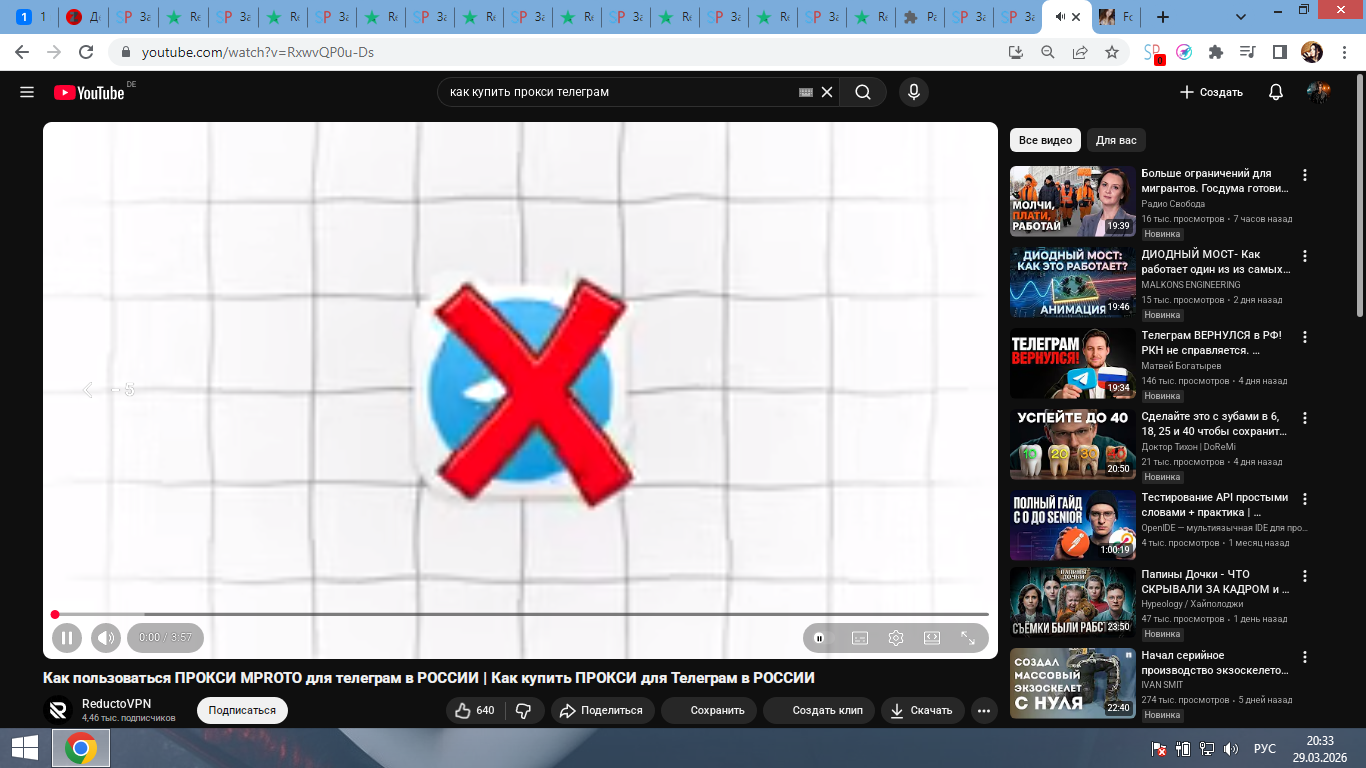Screen dimensions: 1366x768
Task: Open Тестирование API простыми словами video
Action: point(1214,504)
